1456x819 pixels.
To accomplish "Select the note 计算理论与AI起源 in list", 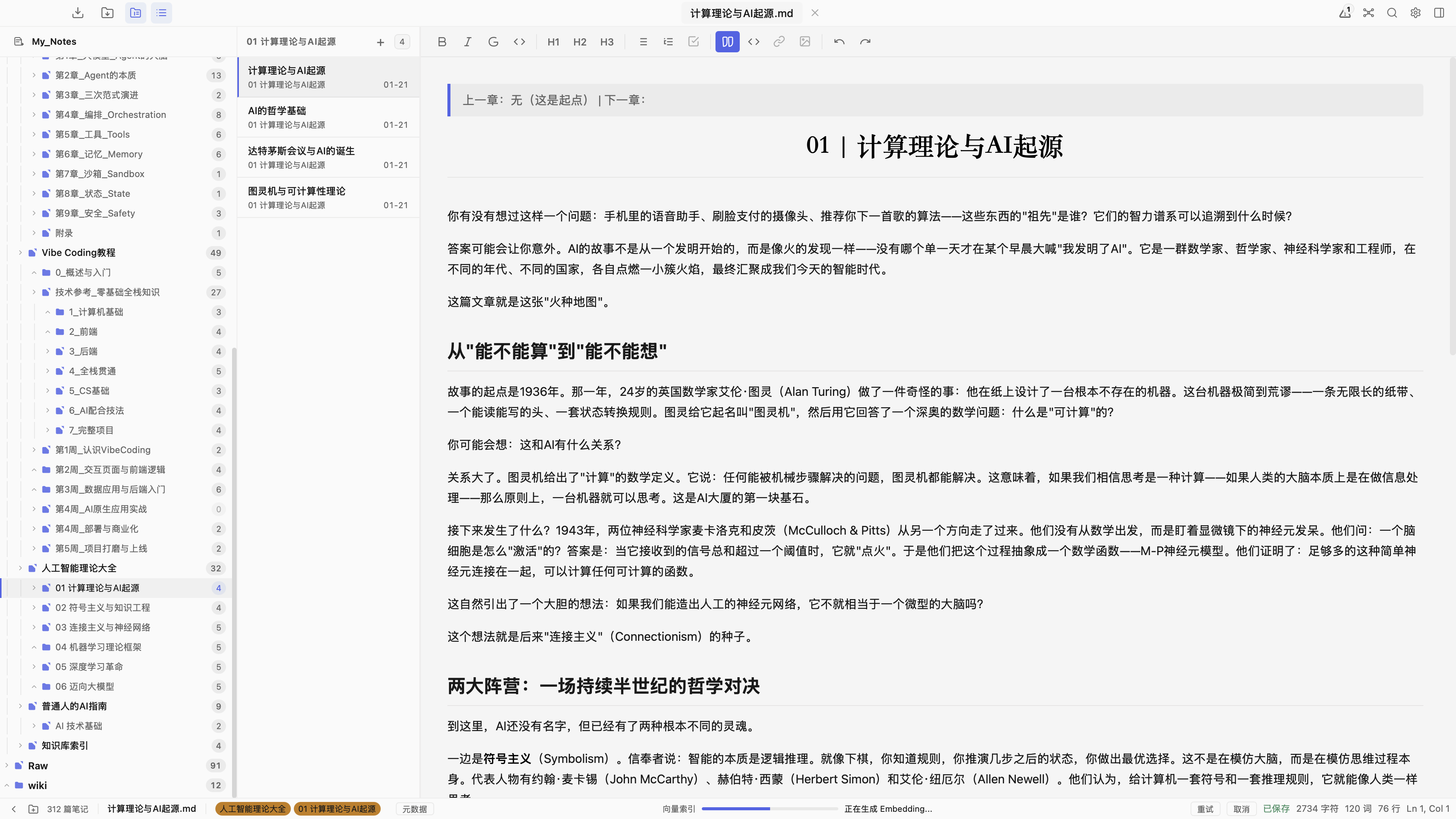I will coord(328,77).
